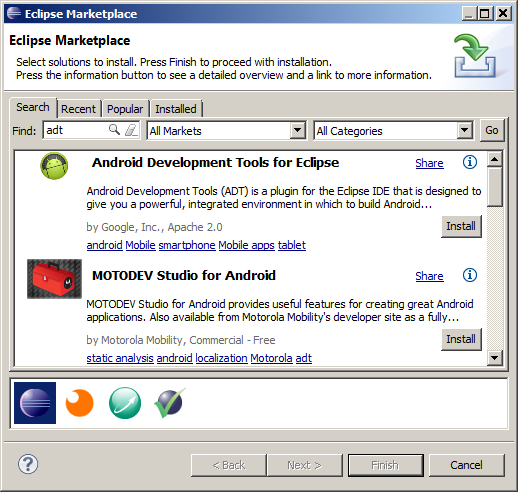The height and width of the screenshot is (492, 518).
Task: Switch to the Popular tab
Action: tap(125, 109)
